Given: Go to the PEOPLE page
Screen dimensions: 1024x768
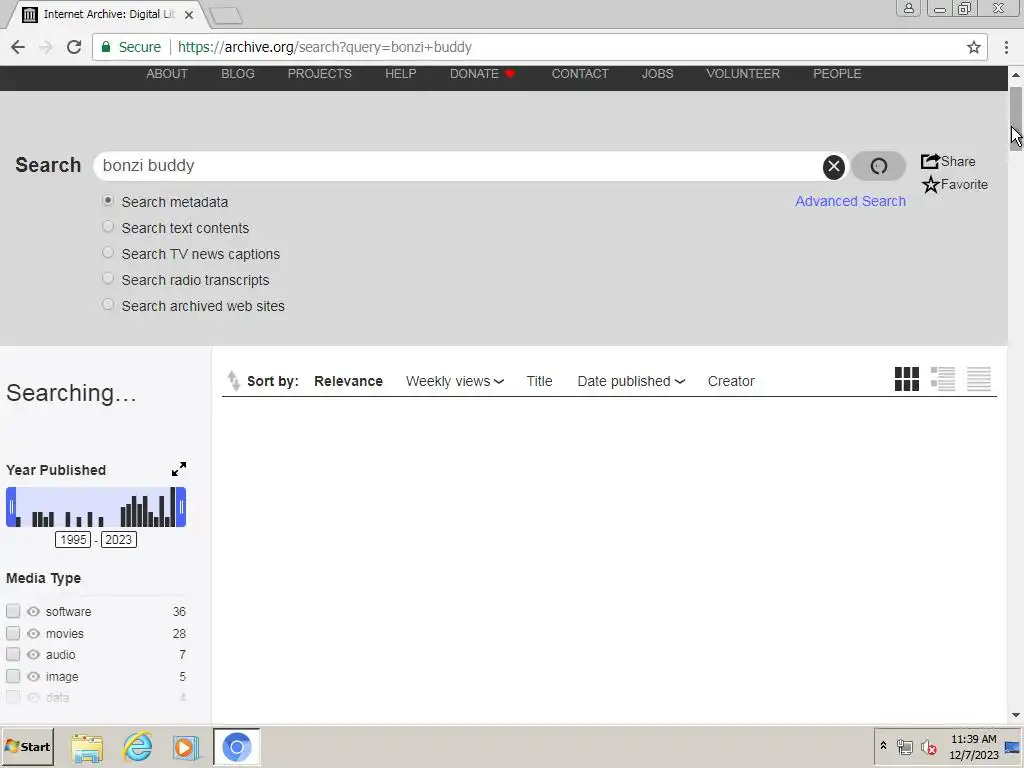Looking at the screenshot, I should pos(837,74).
